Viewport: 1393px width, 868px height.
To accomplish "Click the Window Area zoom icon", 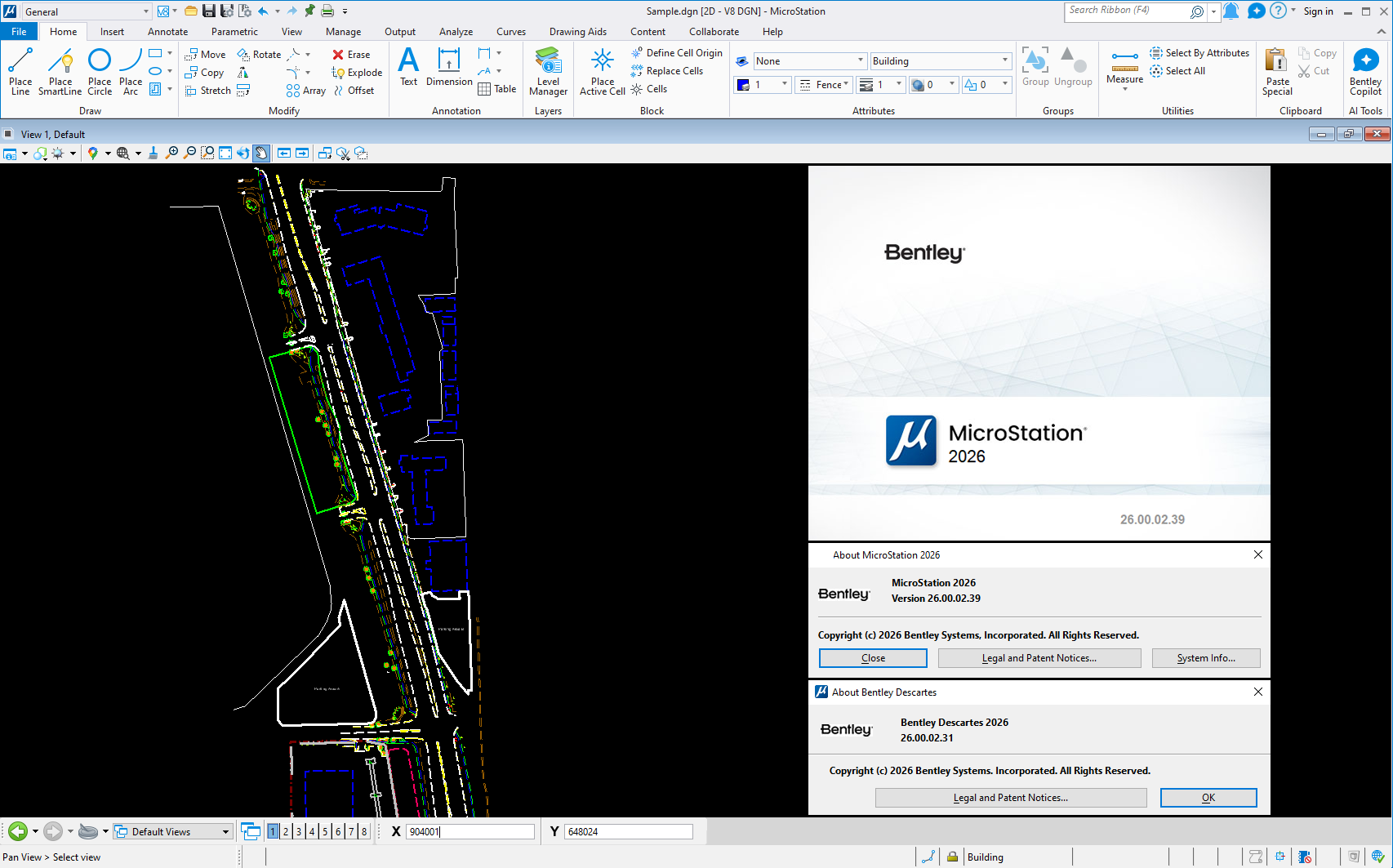I will [207, 153].
